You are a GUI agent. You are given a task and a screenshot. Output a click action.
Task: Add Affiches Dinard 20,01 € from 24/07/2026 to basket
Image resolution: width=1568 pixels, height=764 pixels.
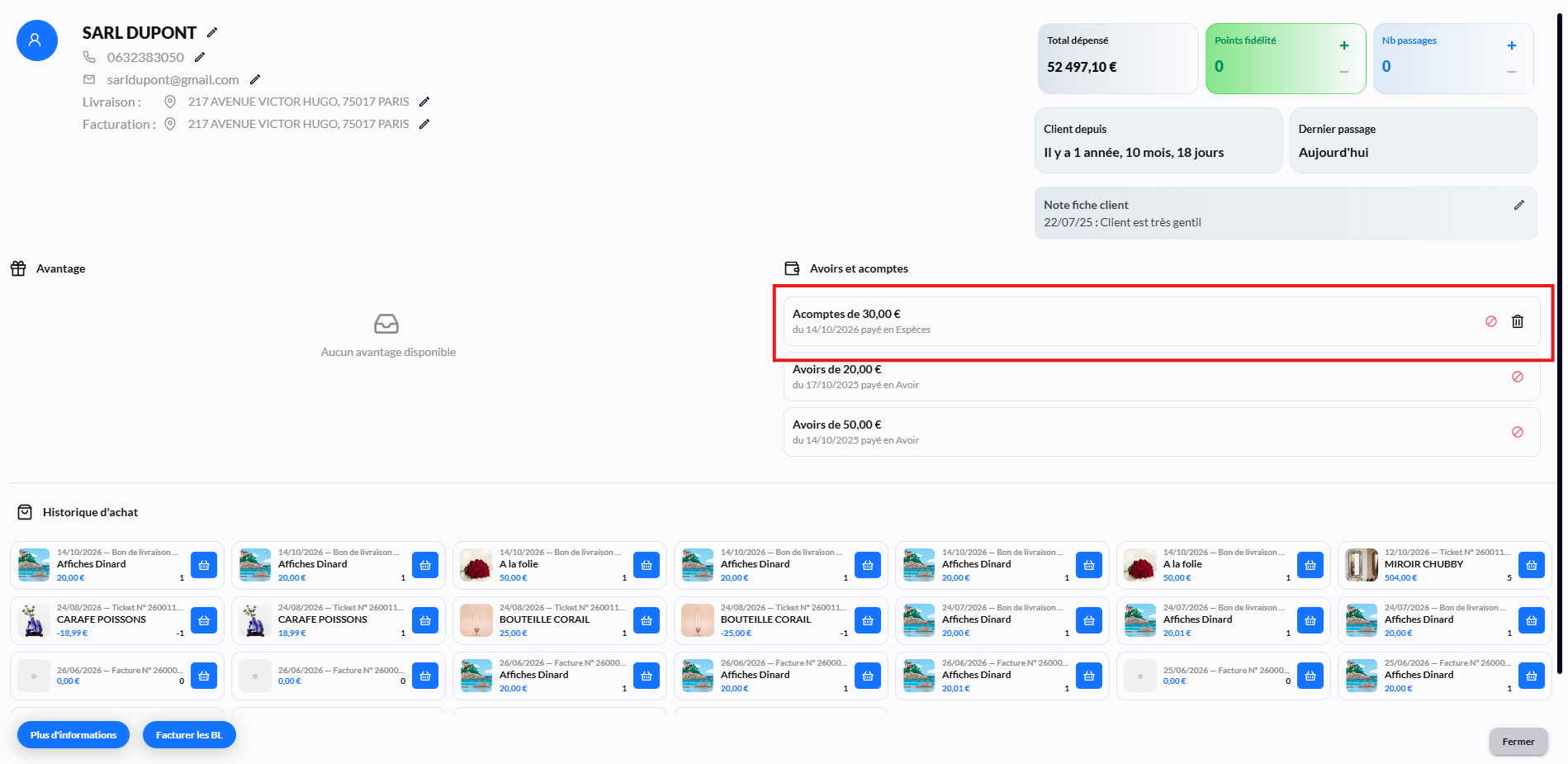coord(1310,620)
